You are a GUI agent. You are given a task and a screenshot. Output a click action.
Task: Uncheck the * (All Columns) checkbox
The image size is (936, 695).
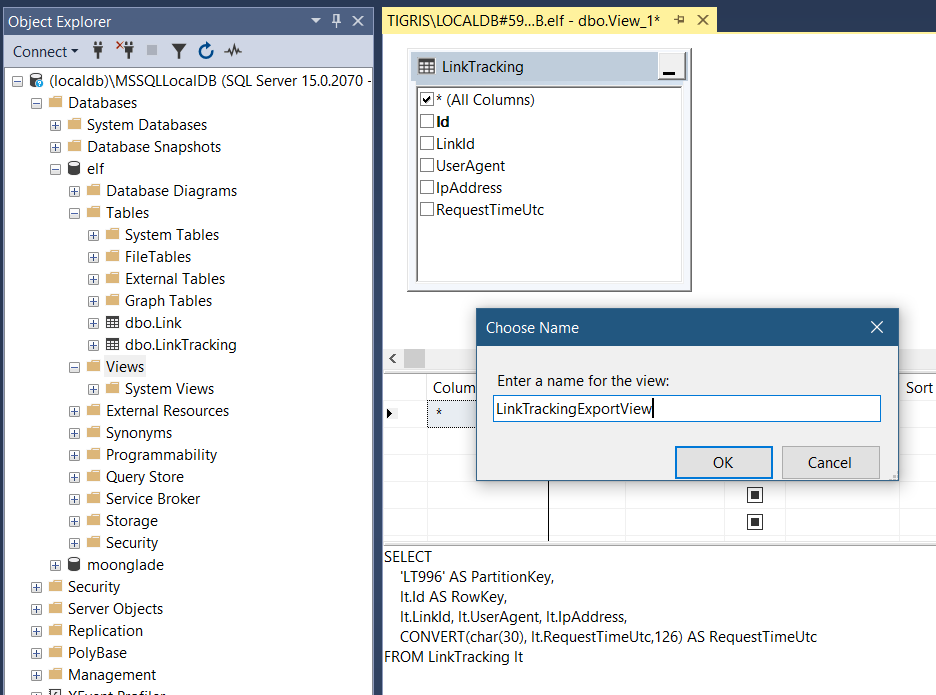coord(427,99)
